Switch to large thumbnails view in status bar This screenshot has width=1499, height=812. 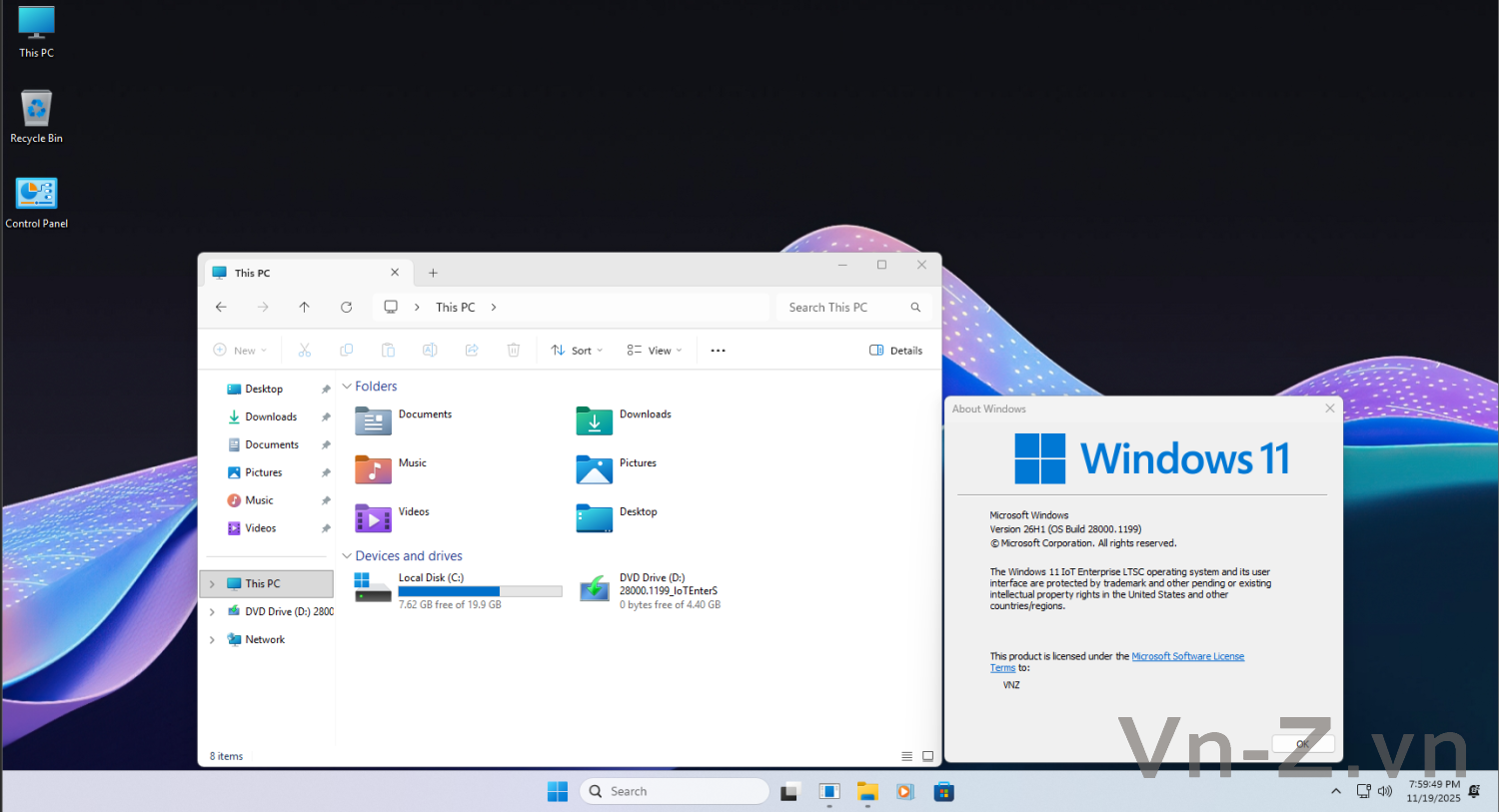click(927, 756)
